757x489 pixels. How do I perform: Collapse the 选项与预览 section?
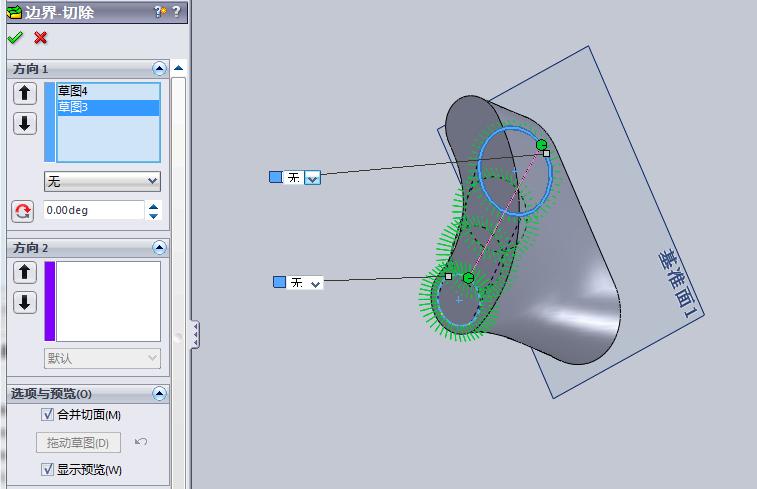point(159,393)
